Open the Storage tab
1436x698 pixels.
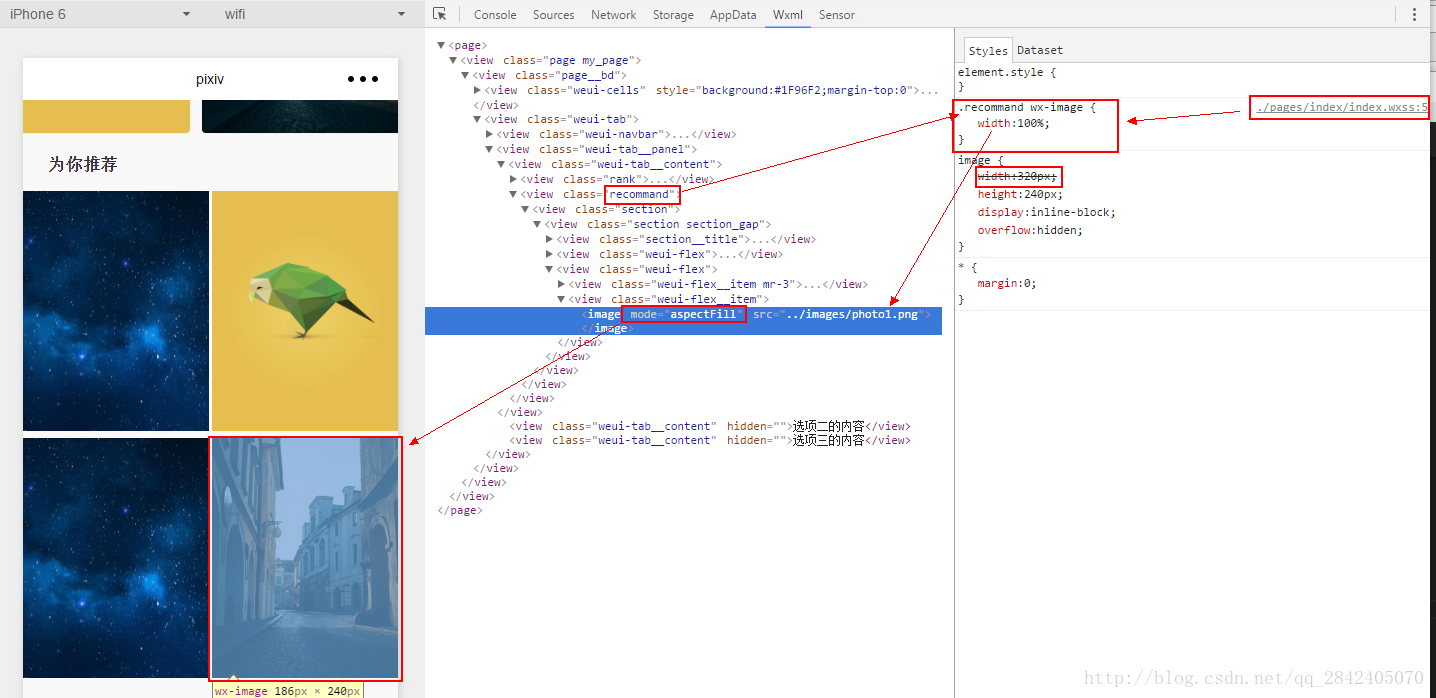673,15
